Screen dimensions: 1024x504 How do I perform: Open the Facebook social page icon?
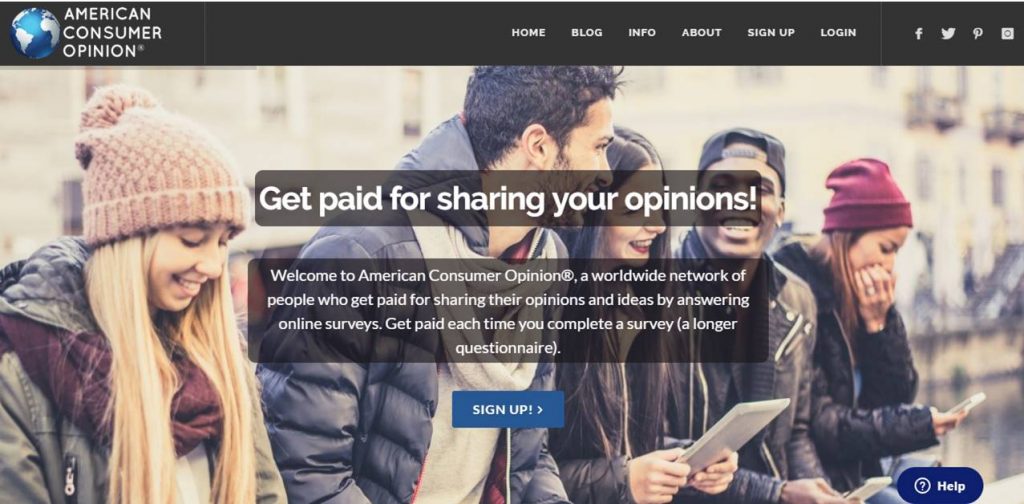tap(918, 33)
